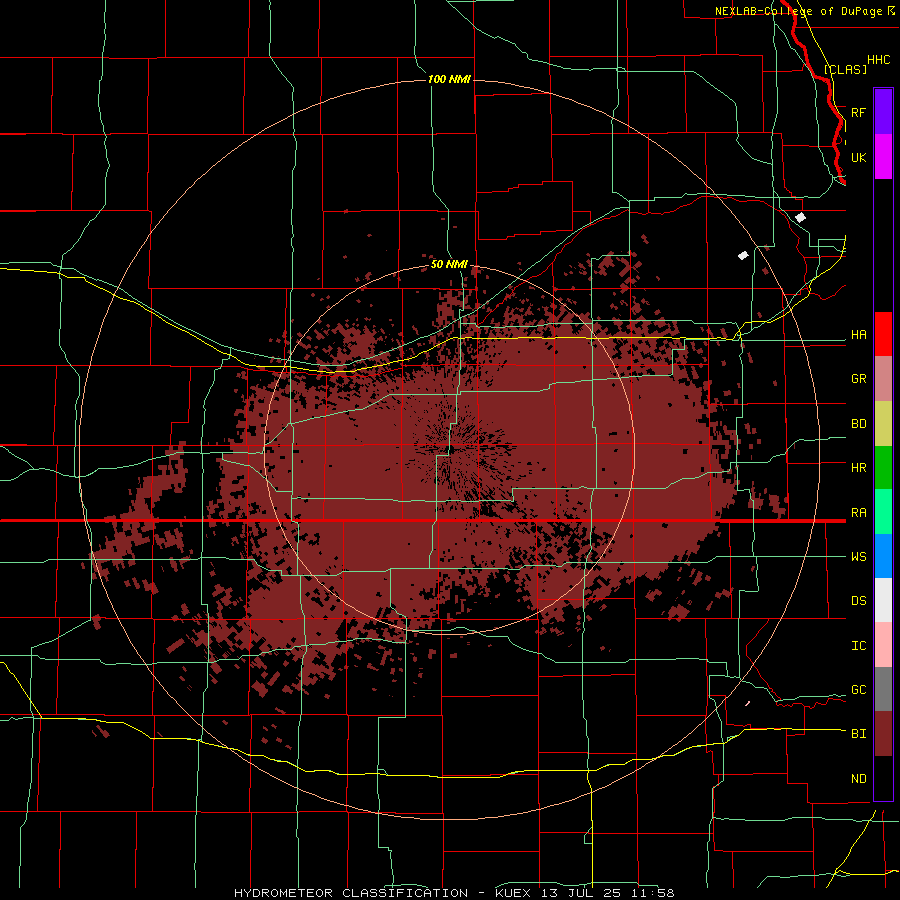Image resolution: width=900 pixels, height=900 pixels.
Task: Click the ND black legend swatch
Action: 883,778
